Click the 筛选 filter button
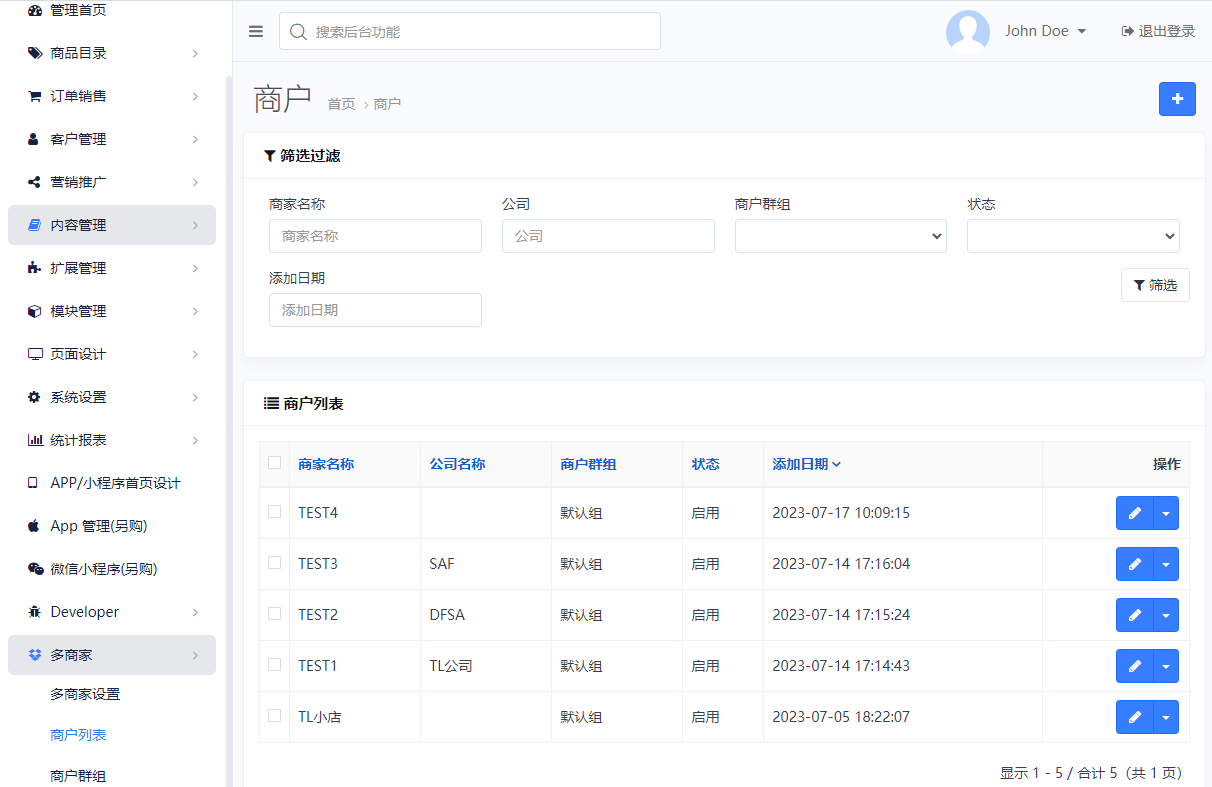Image resolution: width=1212 pixels, height=787 pixels. point(1155,285)
